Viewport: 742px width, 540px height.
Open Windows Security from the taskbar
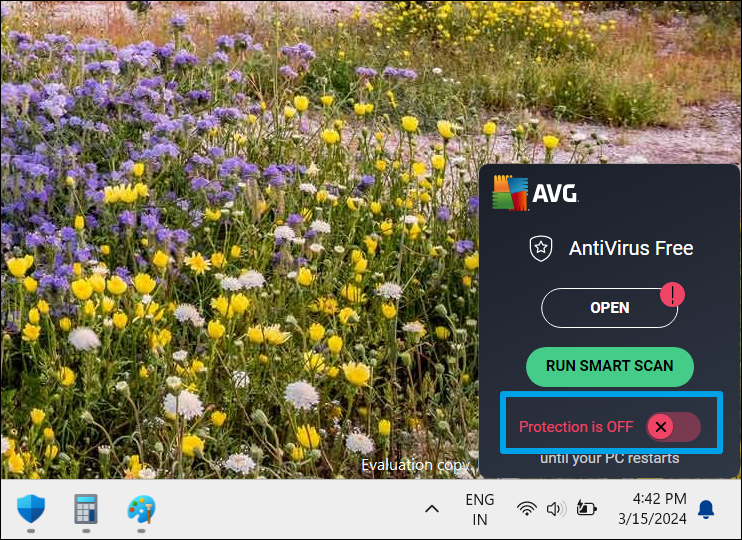(x=31, y=509)
